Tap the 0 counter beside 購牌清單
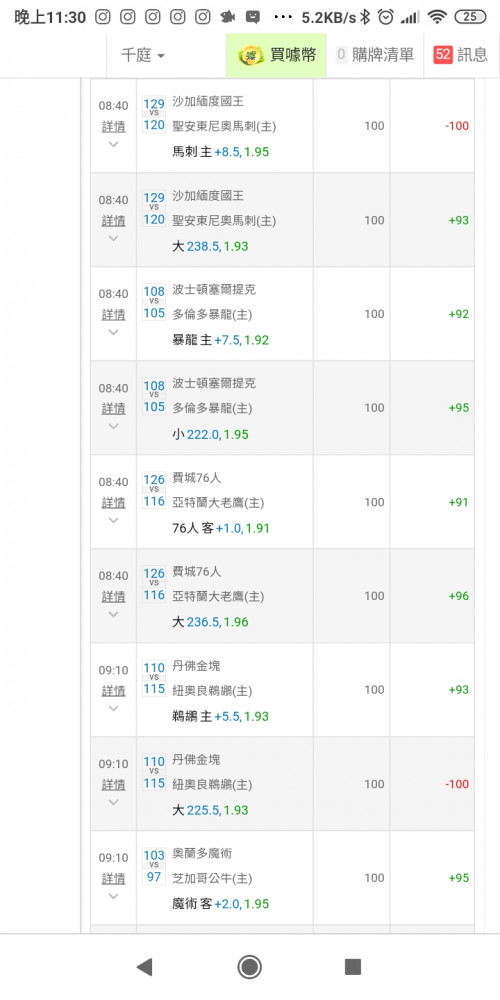The image size is (500, 1000). point(341,55)
